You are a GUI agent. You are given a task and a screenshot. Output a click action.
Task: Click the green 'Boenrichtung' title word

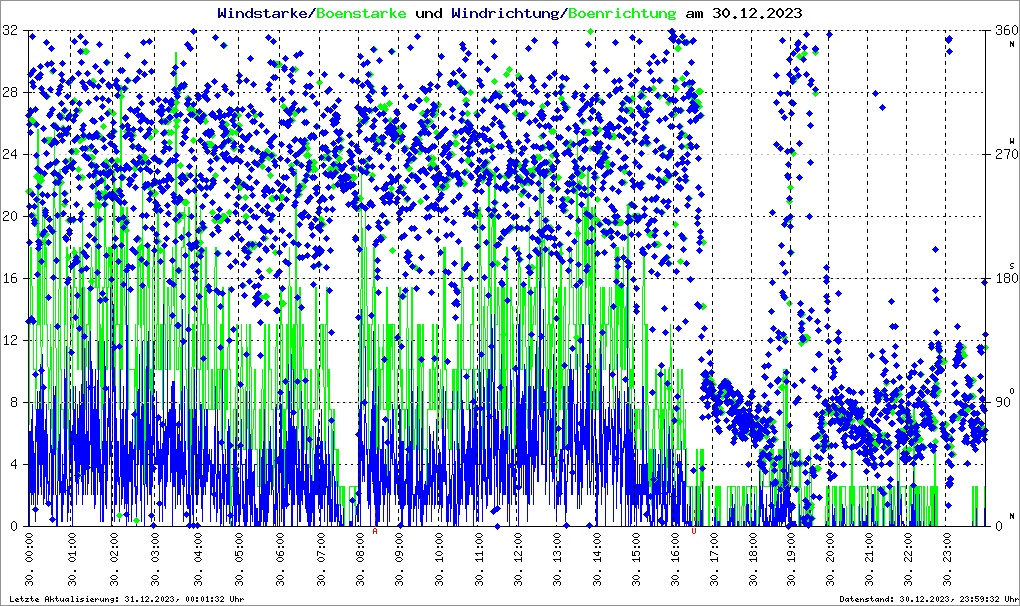coord(623,13)
